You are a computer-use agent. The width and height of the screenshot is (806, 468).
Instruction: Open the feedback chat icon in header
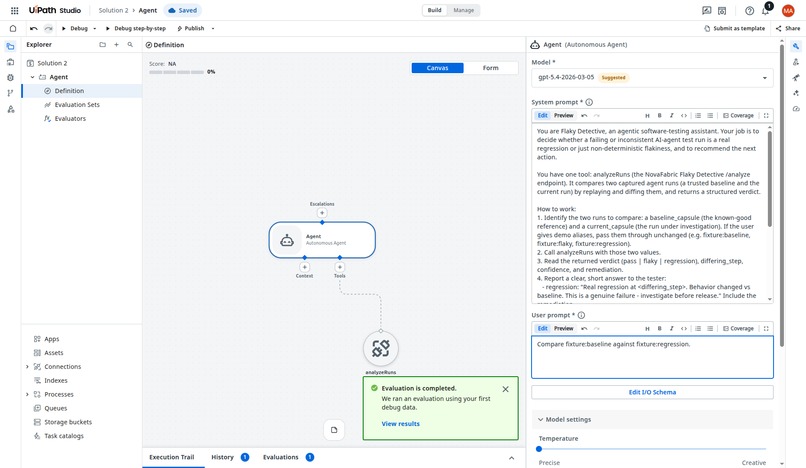pyautogui.click(x=707, y=10)
